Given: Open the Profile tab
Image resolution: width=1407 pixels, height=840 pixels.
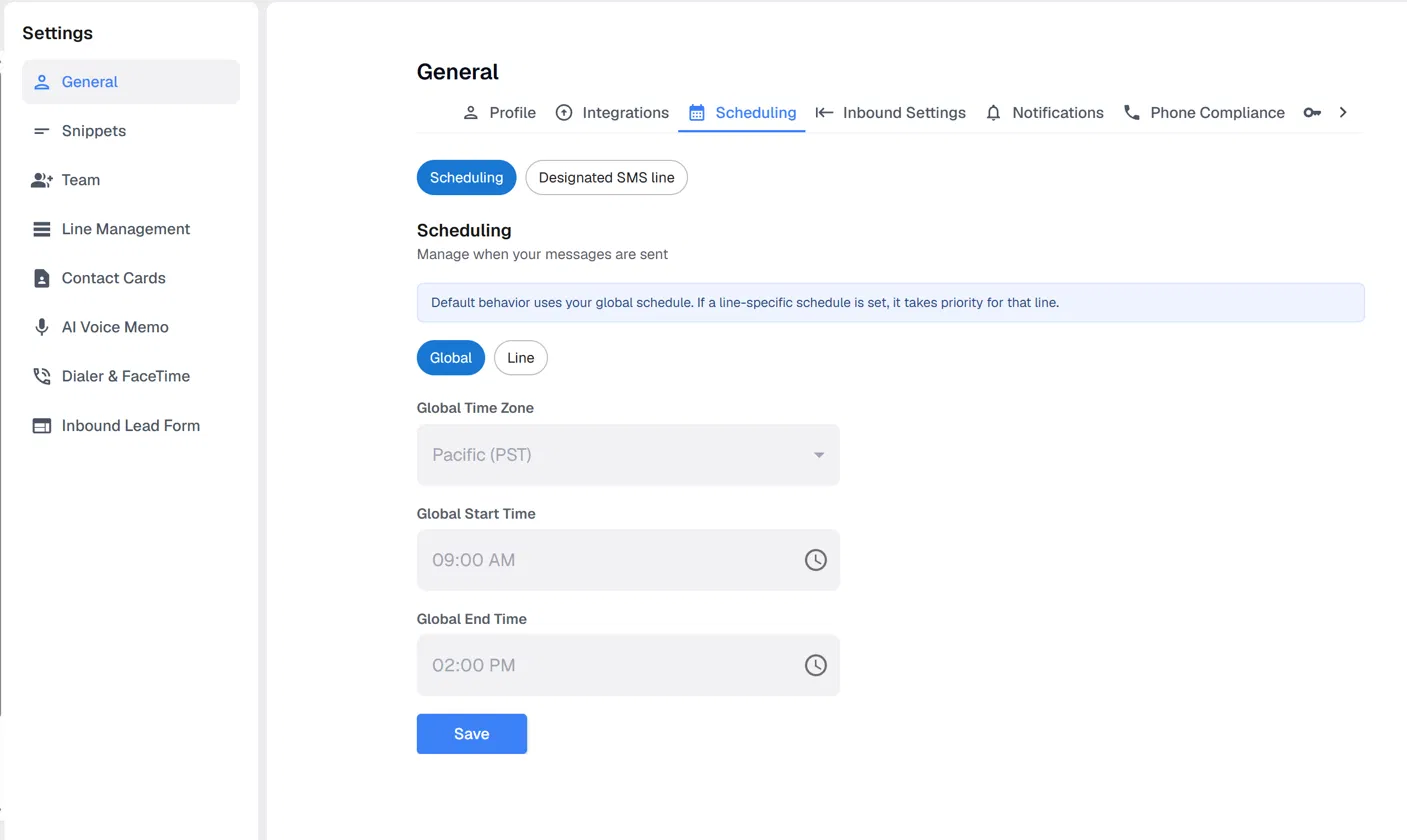Looking at the screenshot, I should click(499, 113).
